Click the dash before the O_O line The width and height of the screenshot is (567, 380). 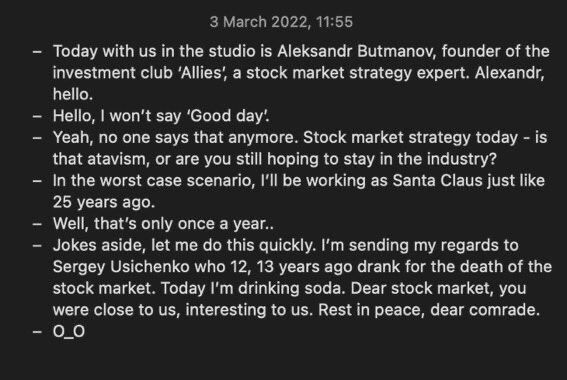tap(37, 332)
